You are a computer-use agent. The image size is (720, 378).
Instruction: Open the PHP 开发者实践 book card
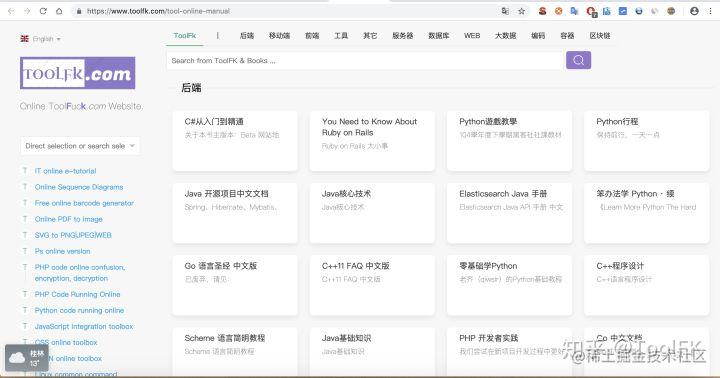(509, 352)
